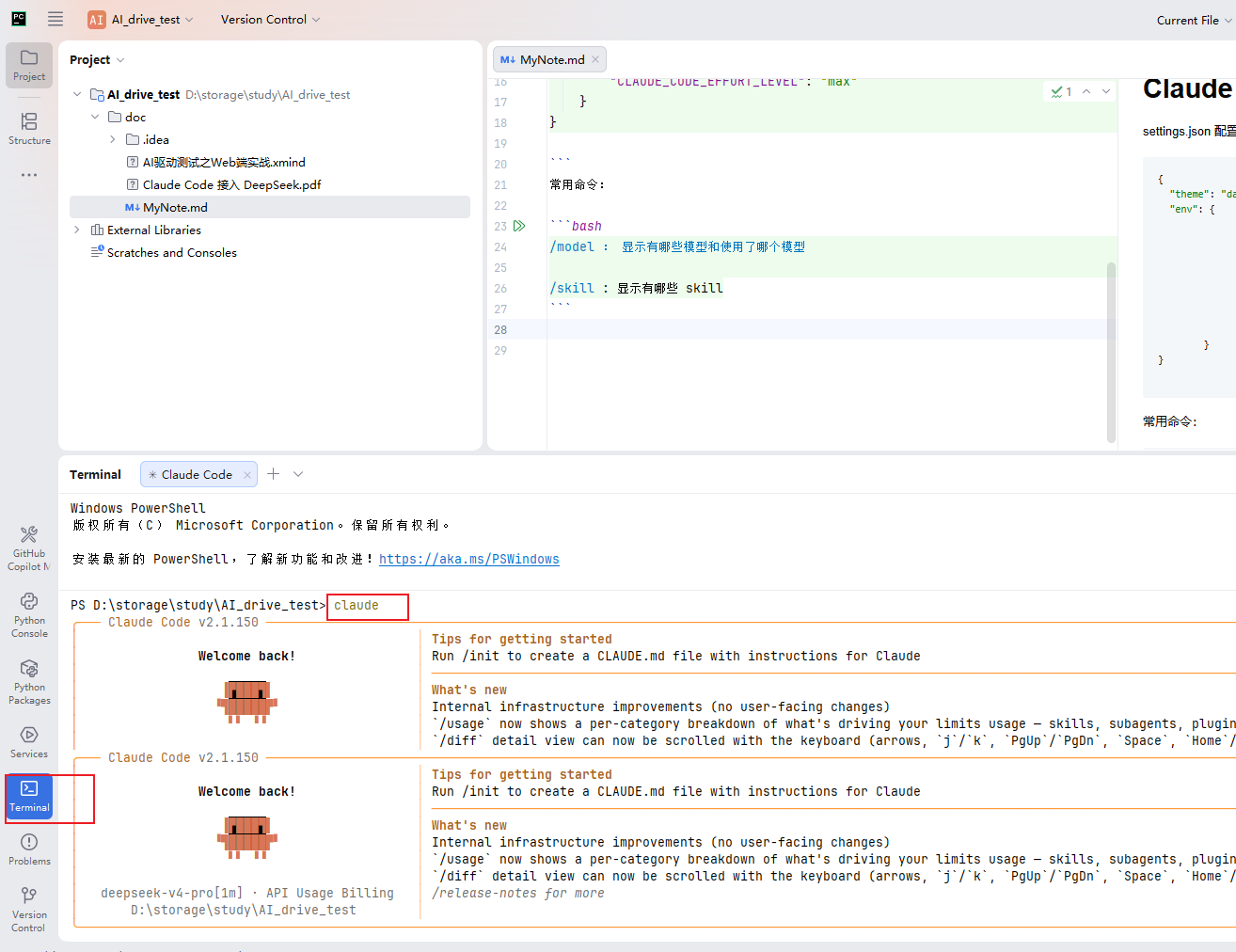
Task: Select AI驱动测试之Web端实战.xmind file
Action: click(224, 162)
